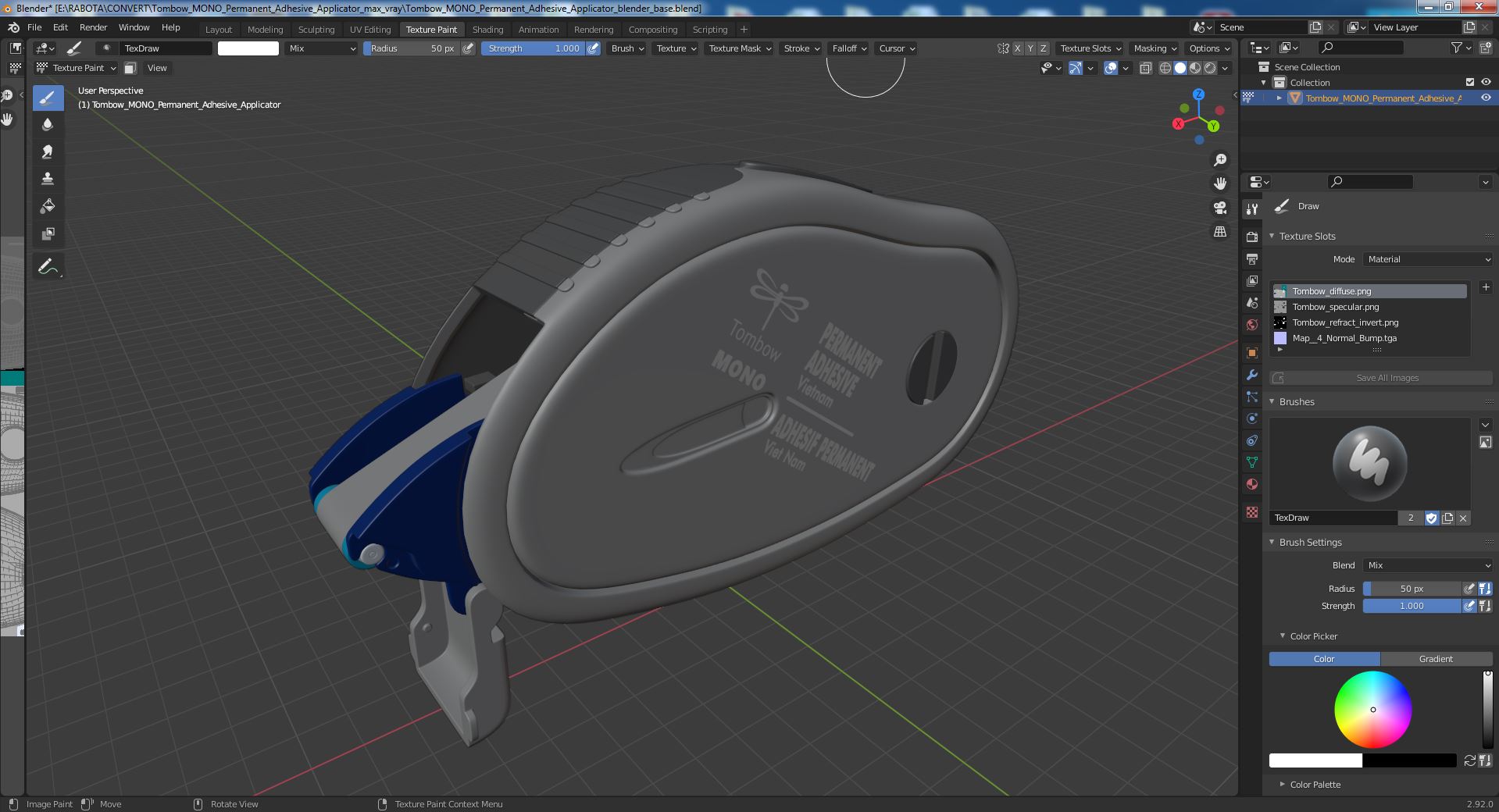1499x812 pixels.
Task: Hide Collection via eye icon
Action: (1486, 82)
